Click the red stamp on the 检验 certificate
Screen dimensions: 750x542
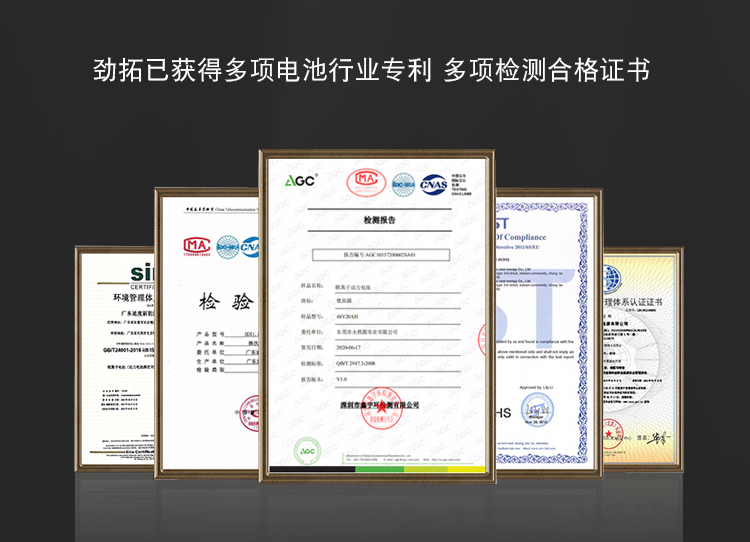click(x=249, y=413)
